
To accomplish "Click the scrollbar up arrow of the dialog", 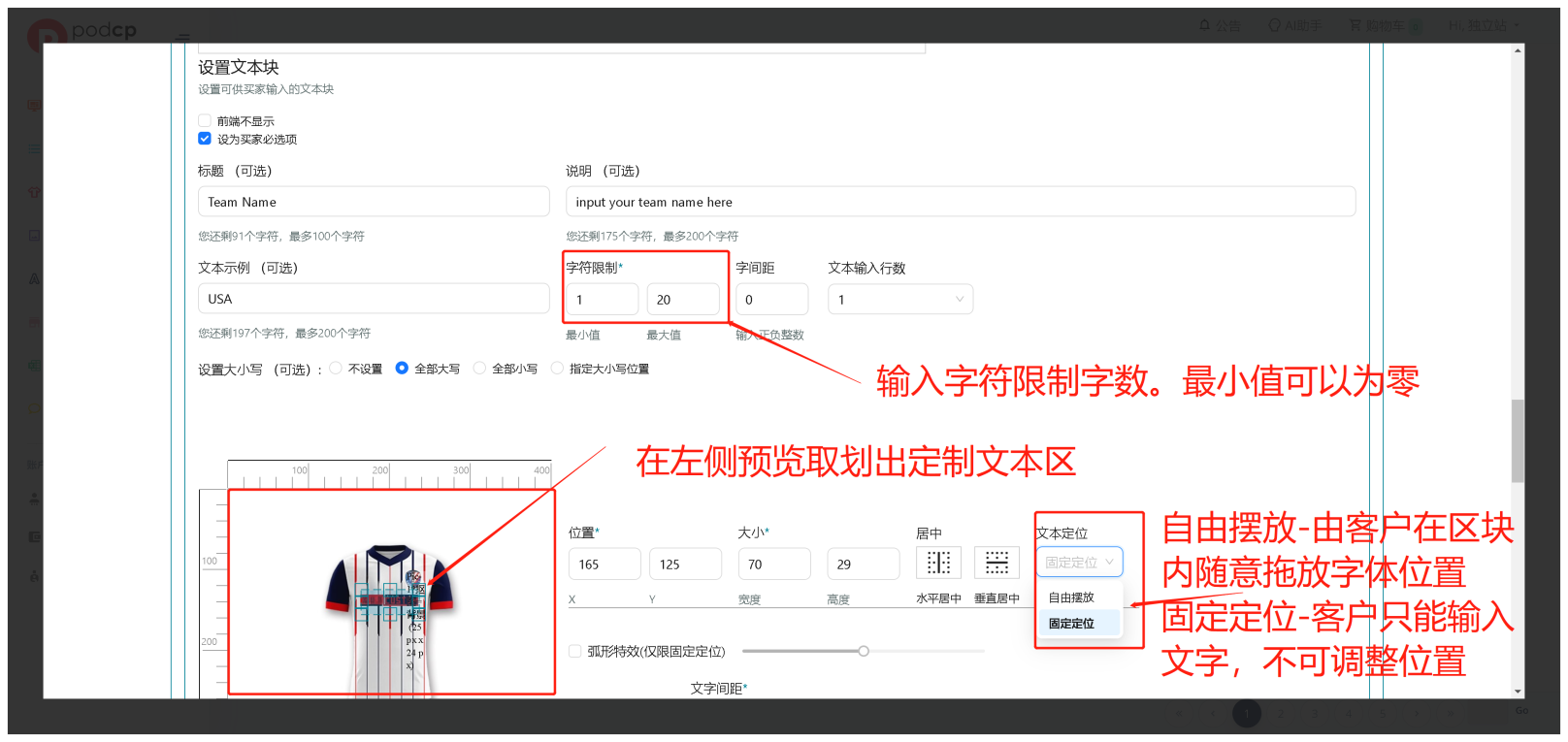I will click(x=1518, y=50).
